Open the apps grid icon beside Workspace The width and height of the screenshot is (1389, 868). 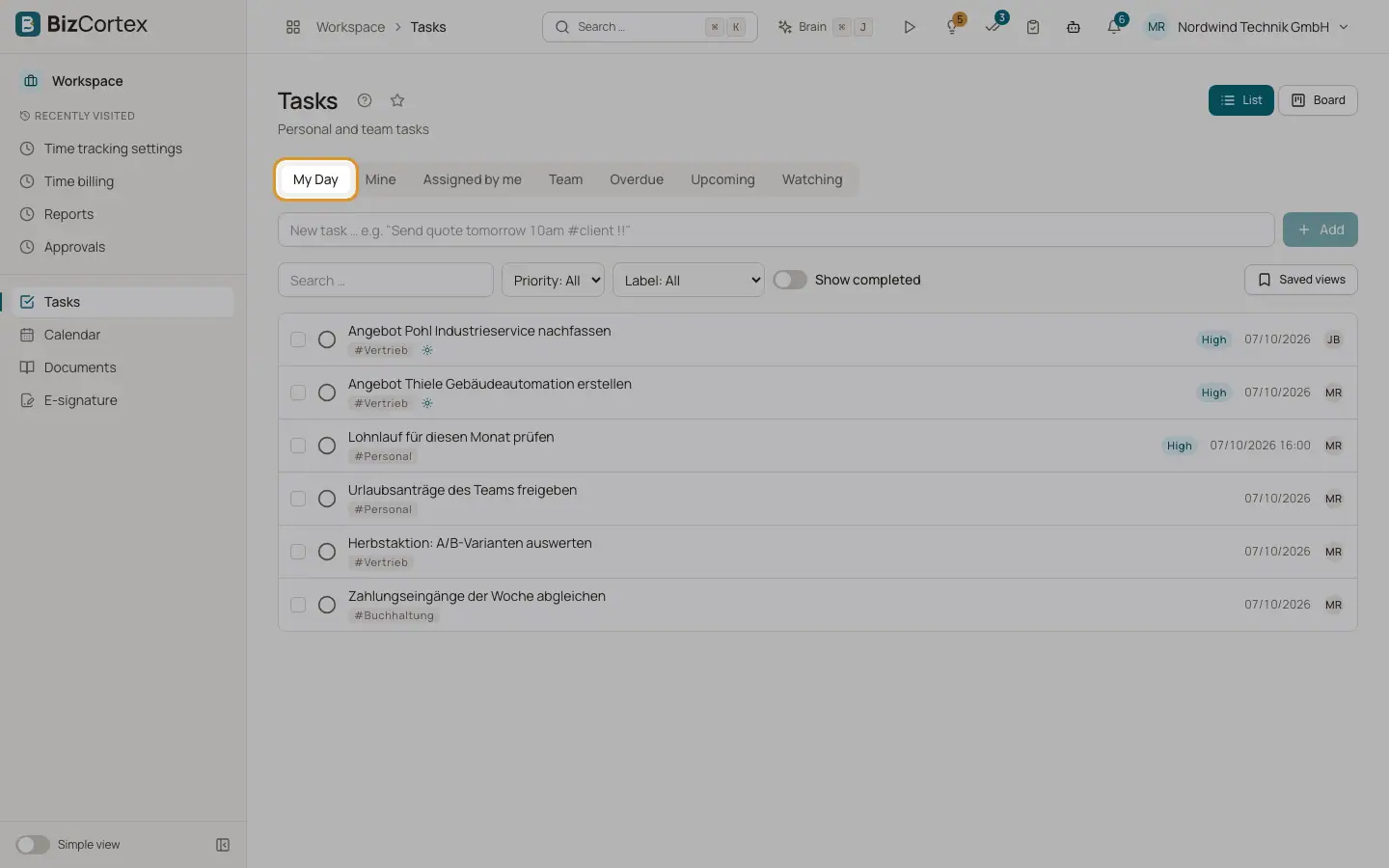(293, 27)
